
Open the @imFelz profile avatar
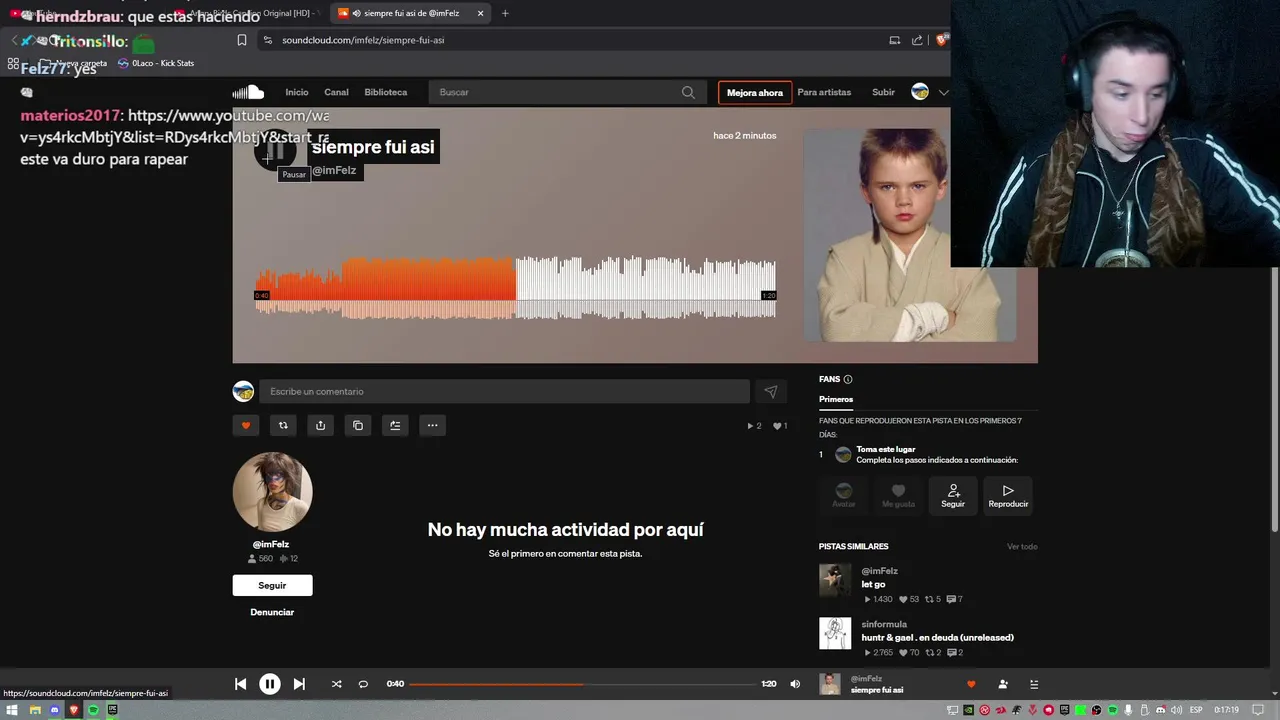[272, 492]
